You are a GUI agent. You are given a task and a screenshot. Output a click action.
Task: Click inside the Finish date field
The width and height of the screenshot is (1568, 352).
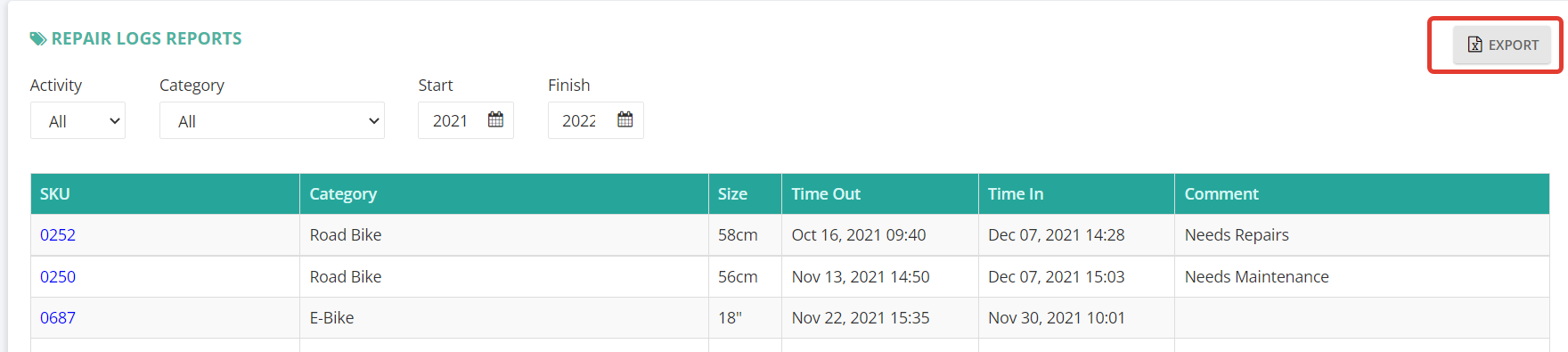(596, 120)
